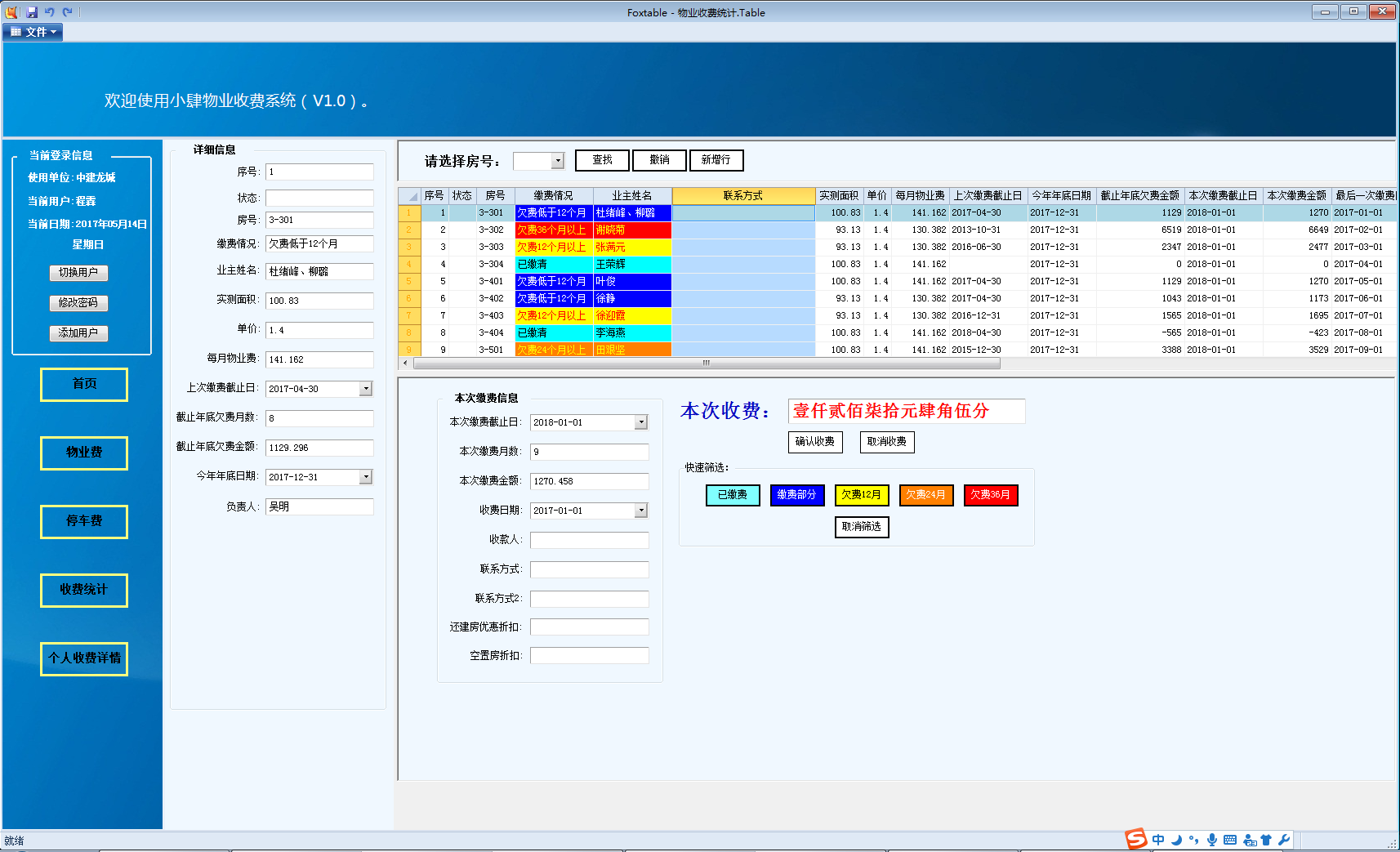Click the 切换用户 button
Viewport: 1400px width, 852px height.
pyautogui.click(x=78, y=273)
